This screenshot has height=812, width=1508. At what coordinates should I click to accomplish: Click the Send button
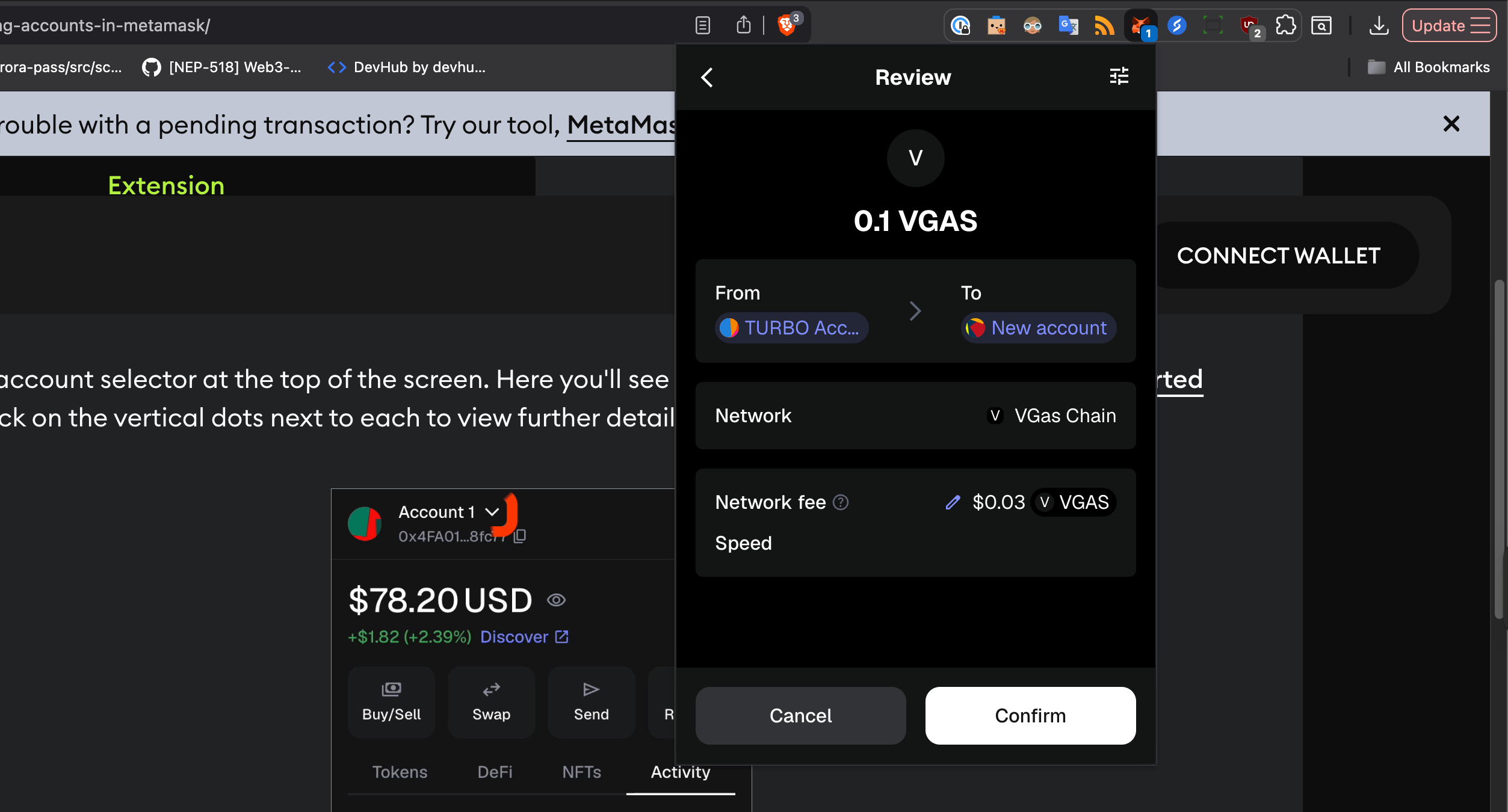(x=592, y=702)
